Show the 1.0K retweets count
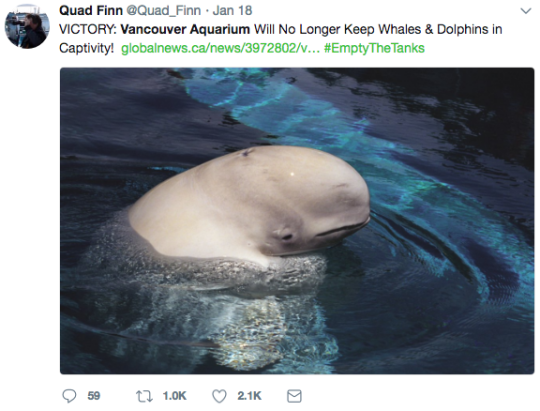540x411 pixels. pos(175,396)
